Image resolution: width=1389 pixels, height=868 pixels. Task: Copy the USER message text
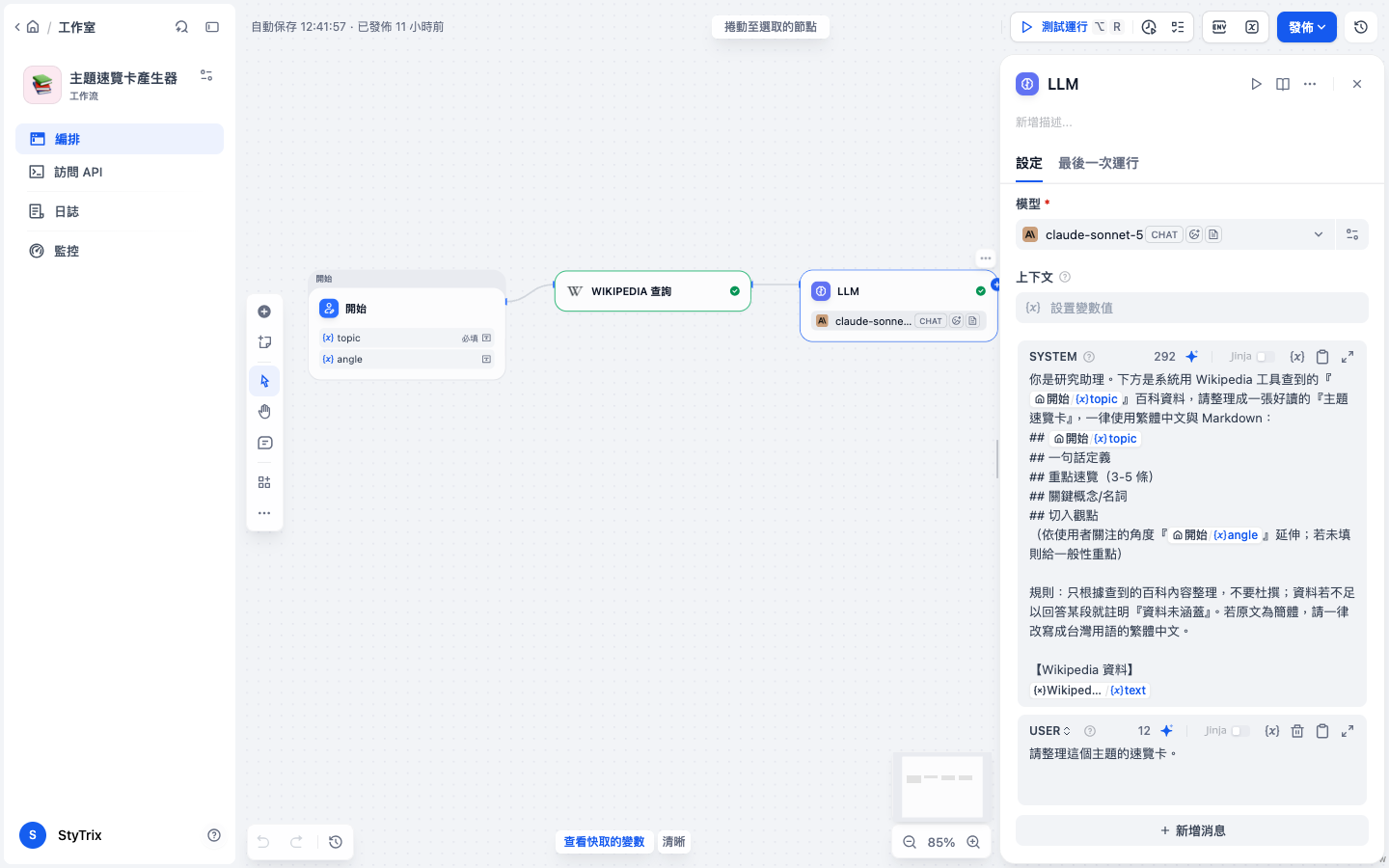point(1322,731)
